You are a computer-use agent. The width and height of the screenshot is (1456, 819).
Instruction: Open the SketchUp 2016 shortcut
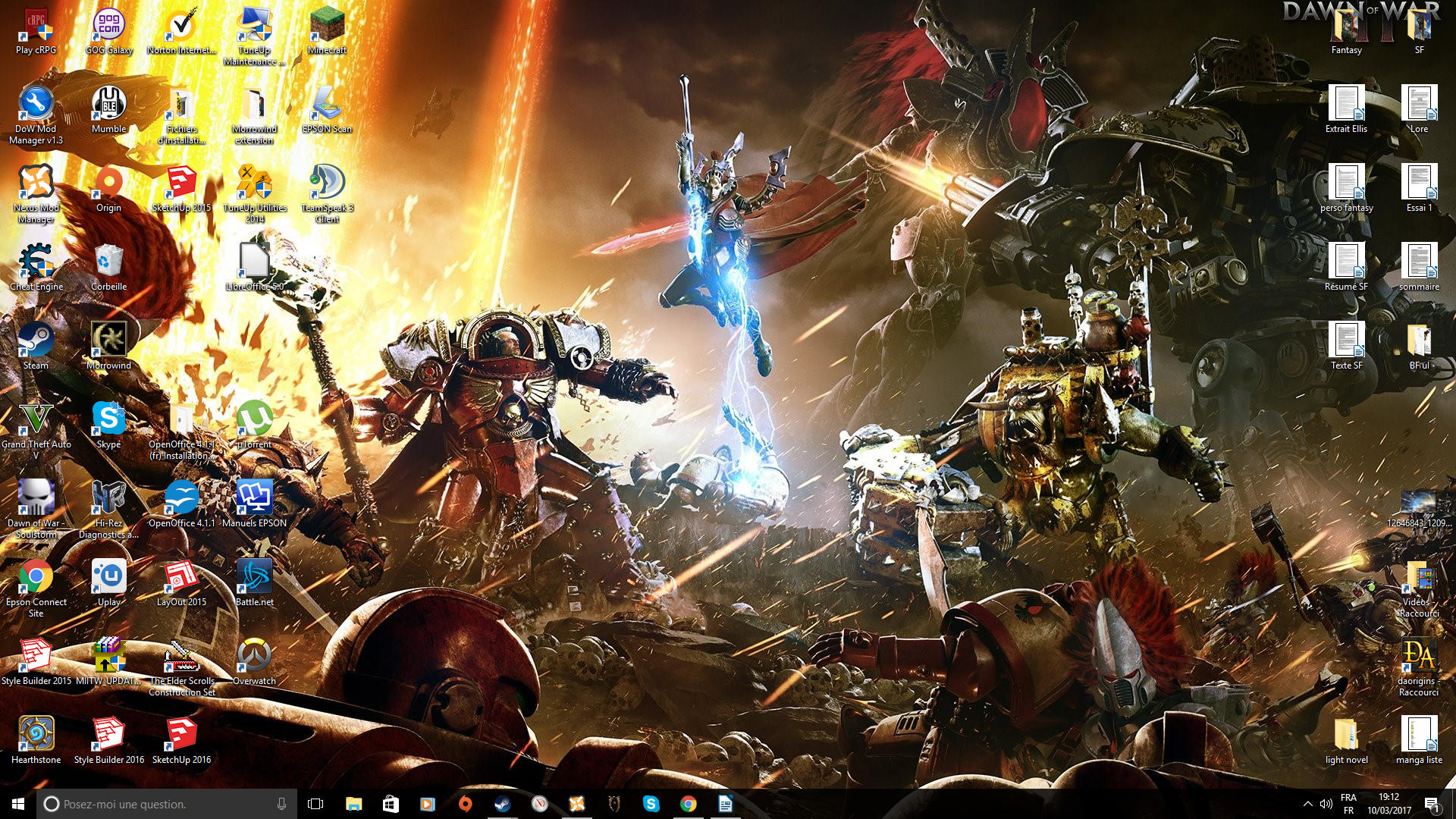pos(181,741)
